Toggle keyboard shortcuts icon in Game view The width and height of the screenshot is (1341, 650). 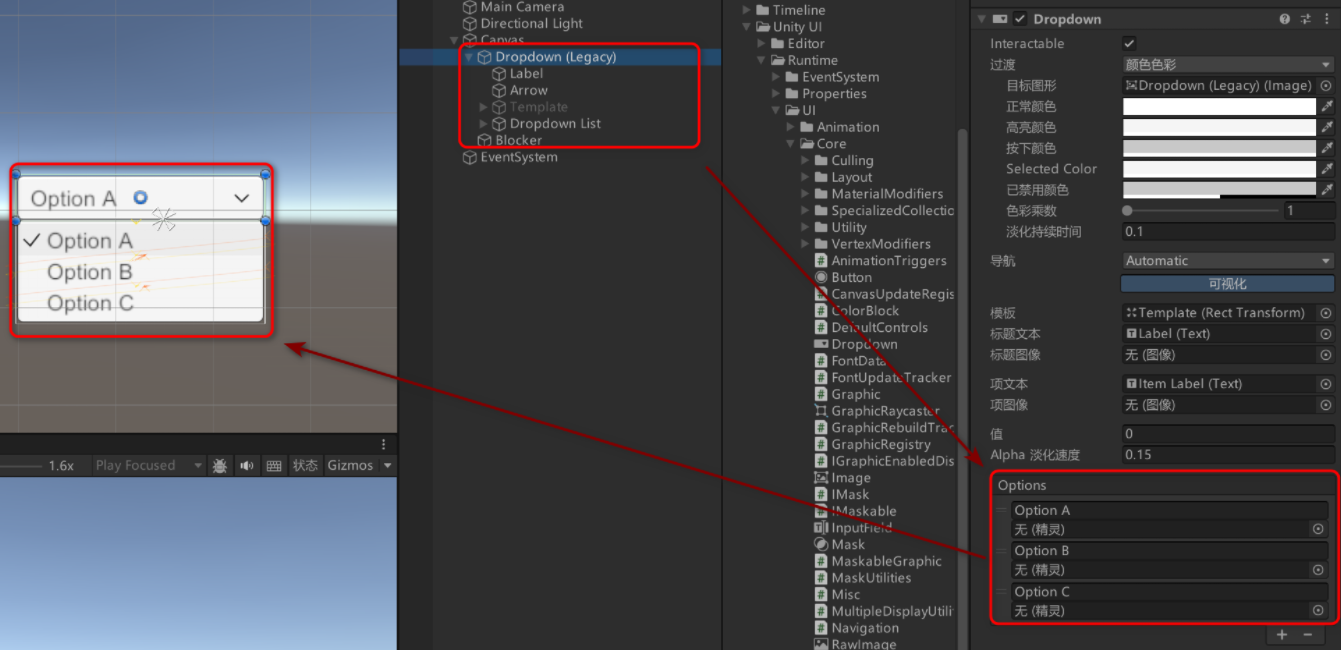click(x=273, y=466)
